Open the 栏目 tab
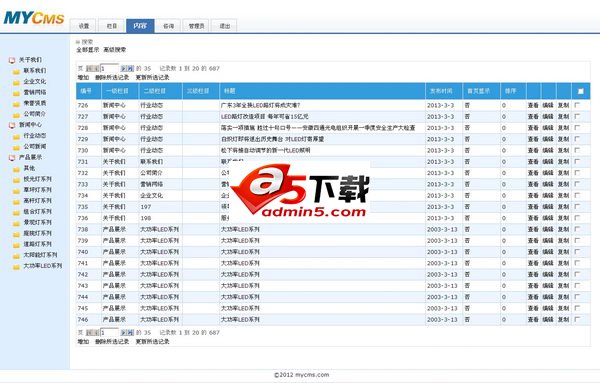 click(x=112, y=26)
